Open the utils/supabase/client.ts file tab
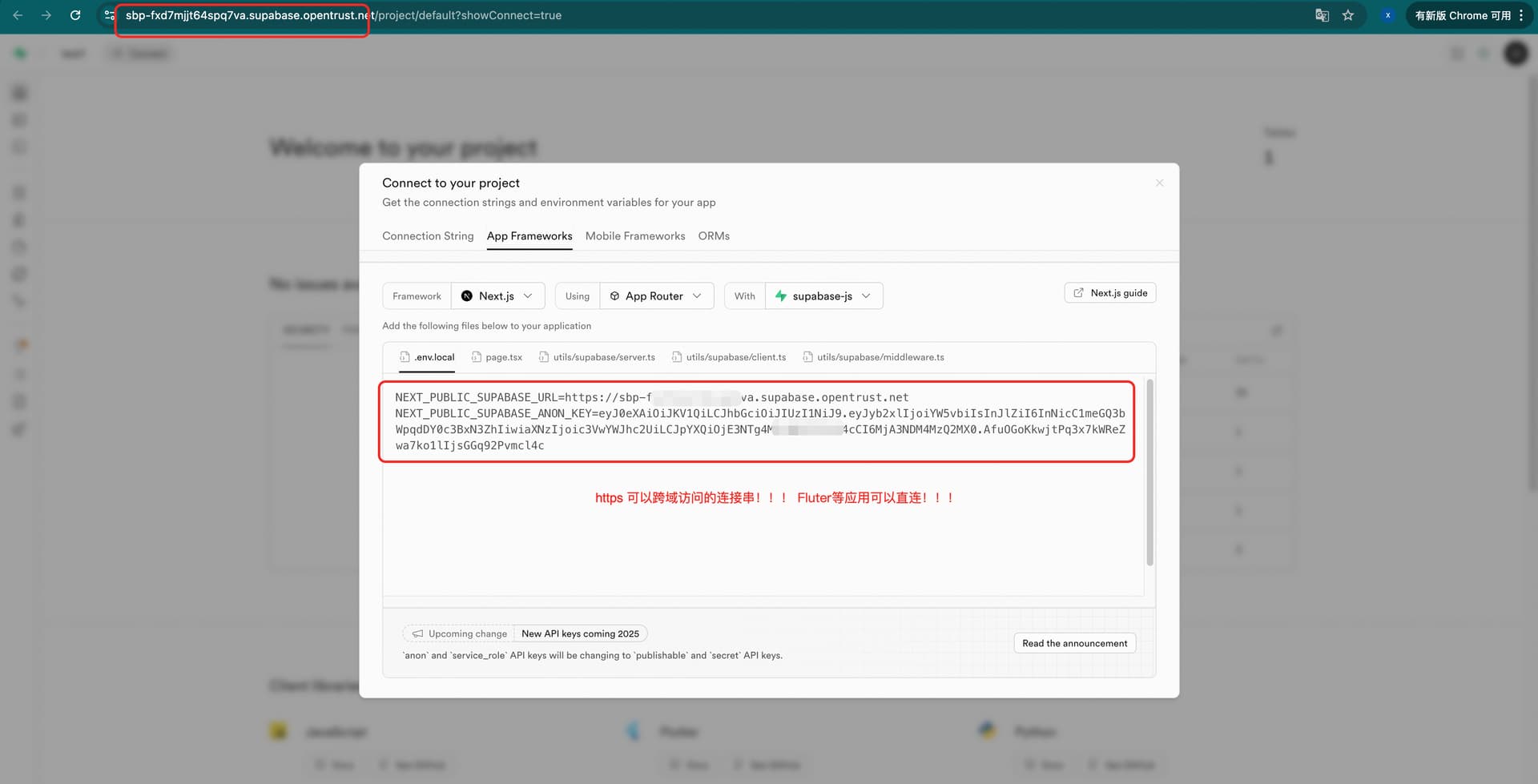 coord(729,357)
